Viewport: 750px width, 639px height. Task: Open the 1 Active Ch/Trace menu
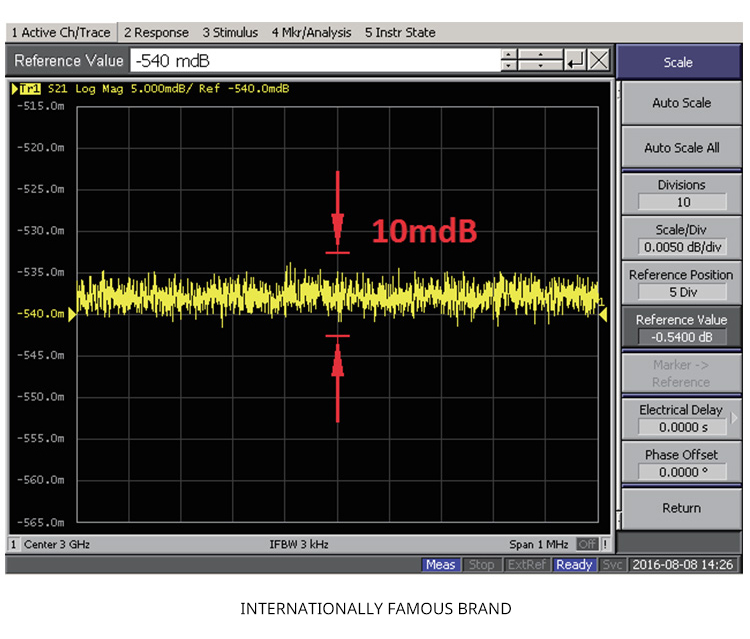coord(61,33)
